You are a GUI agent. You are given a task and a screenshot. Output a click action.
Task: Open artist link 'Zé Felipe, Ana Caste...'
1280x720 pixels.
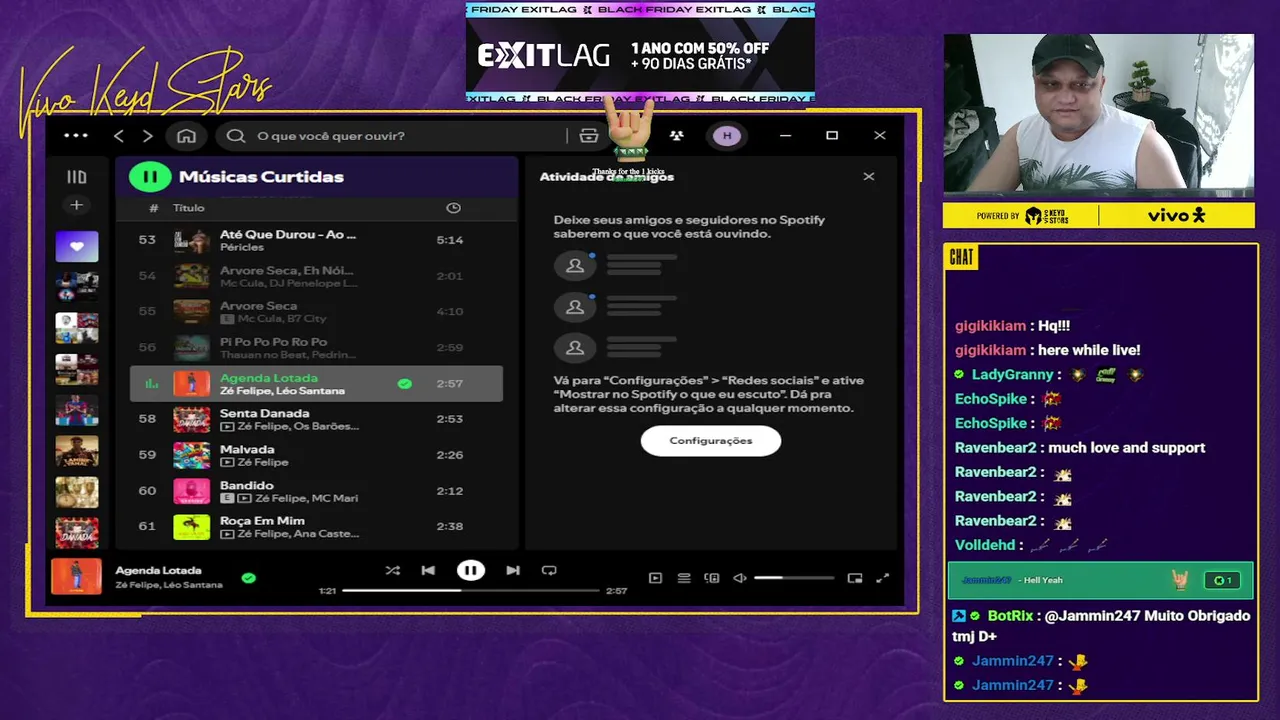pos(298,534)
